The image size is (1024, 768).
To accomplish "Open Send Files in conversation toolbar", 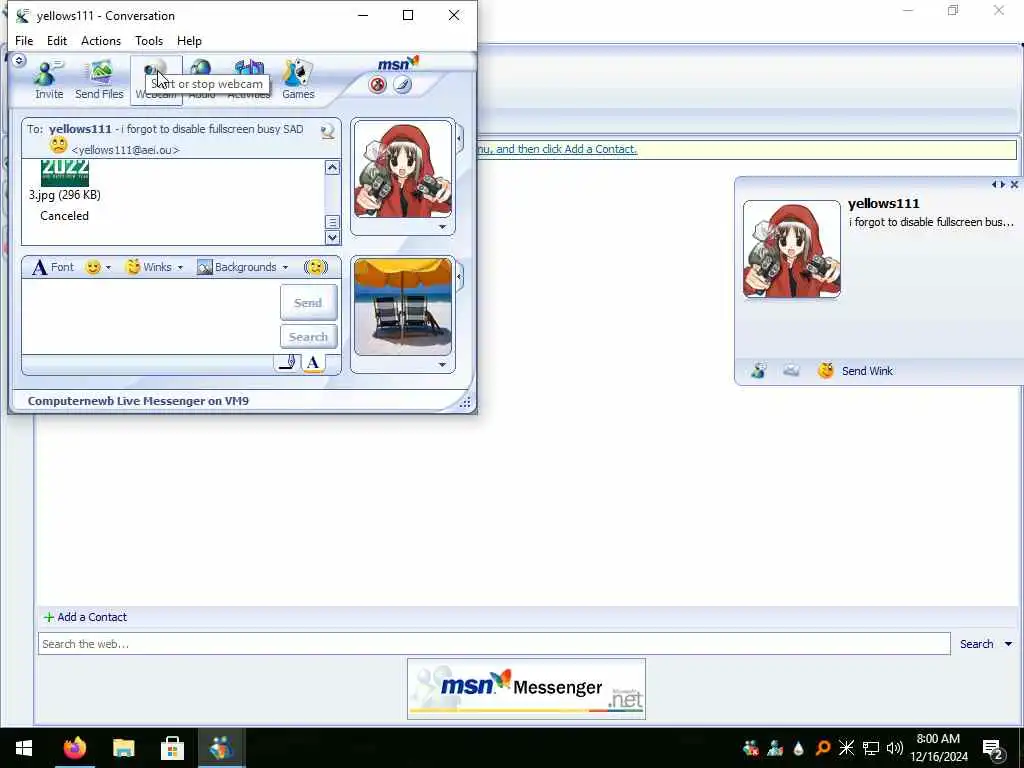I will click(x=99, y=79).
